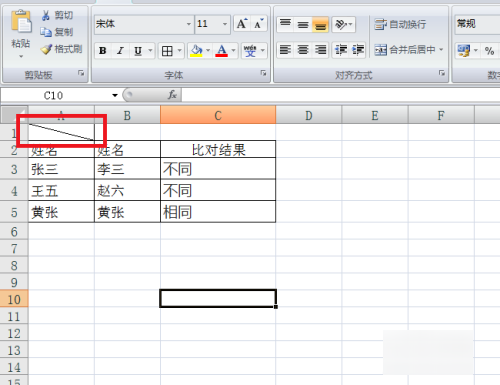The image size is (500, 385).
Task: Toggle bottom vertical alignment
Action: (320, 25)
